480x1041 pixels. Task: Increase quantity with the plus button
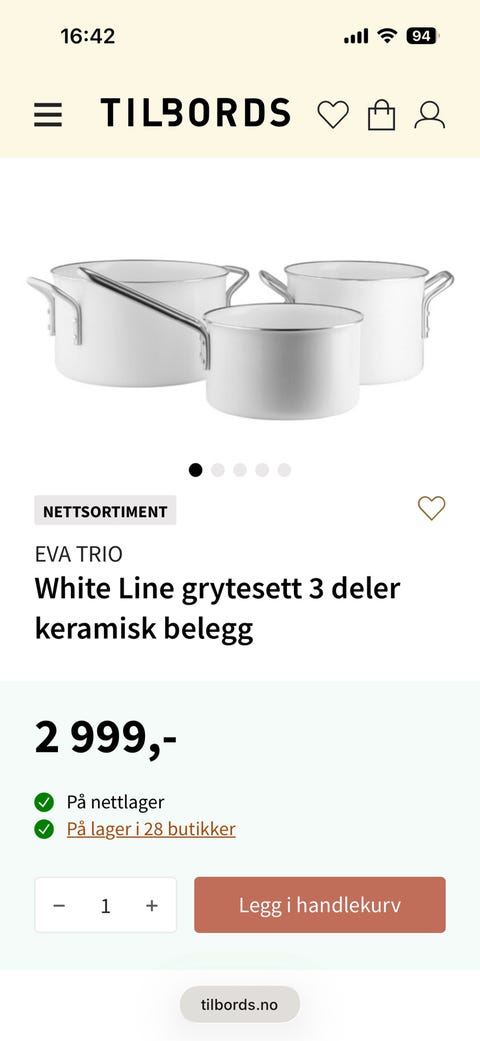pos(152,906)
